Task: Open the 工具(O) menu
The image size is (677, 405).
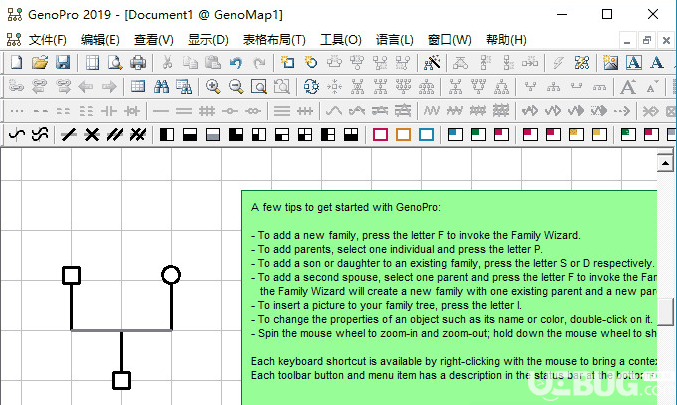Action: point(341,40)
